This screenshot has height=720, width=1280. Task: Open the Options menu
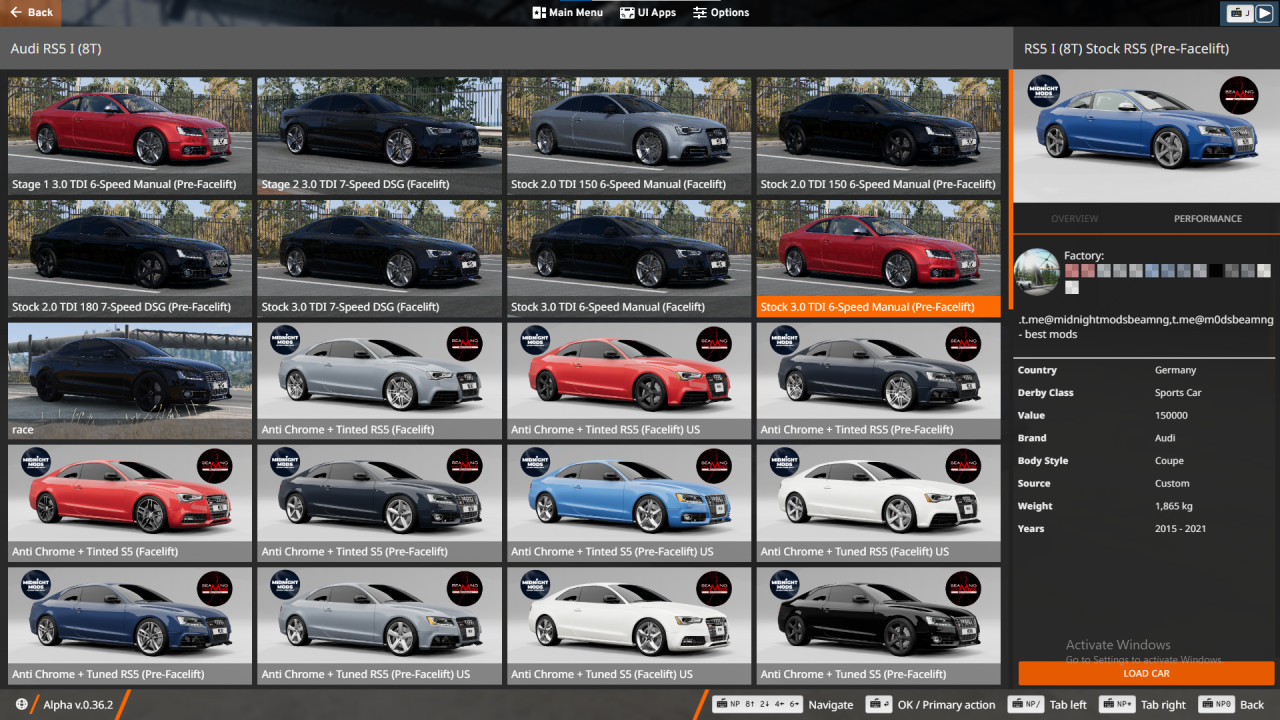point(721,13)
